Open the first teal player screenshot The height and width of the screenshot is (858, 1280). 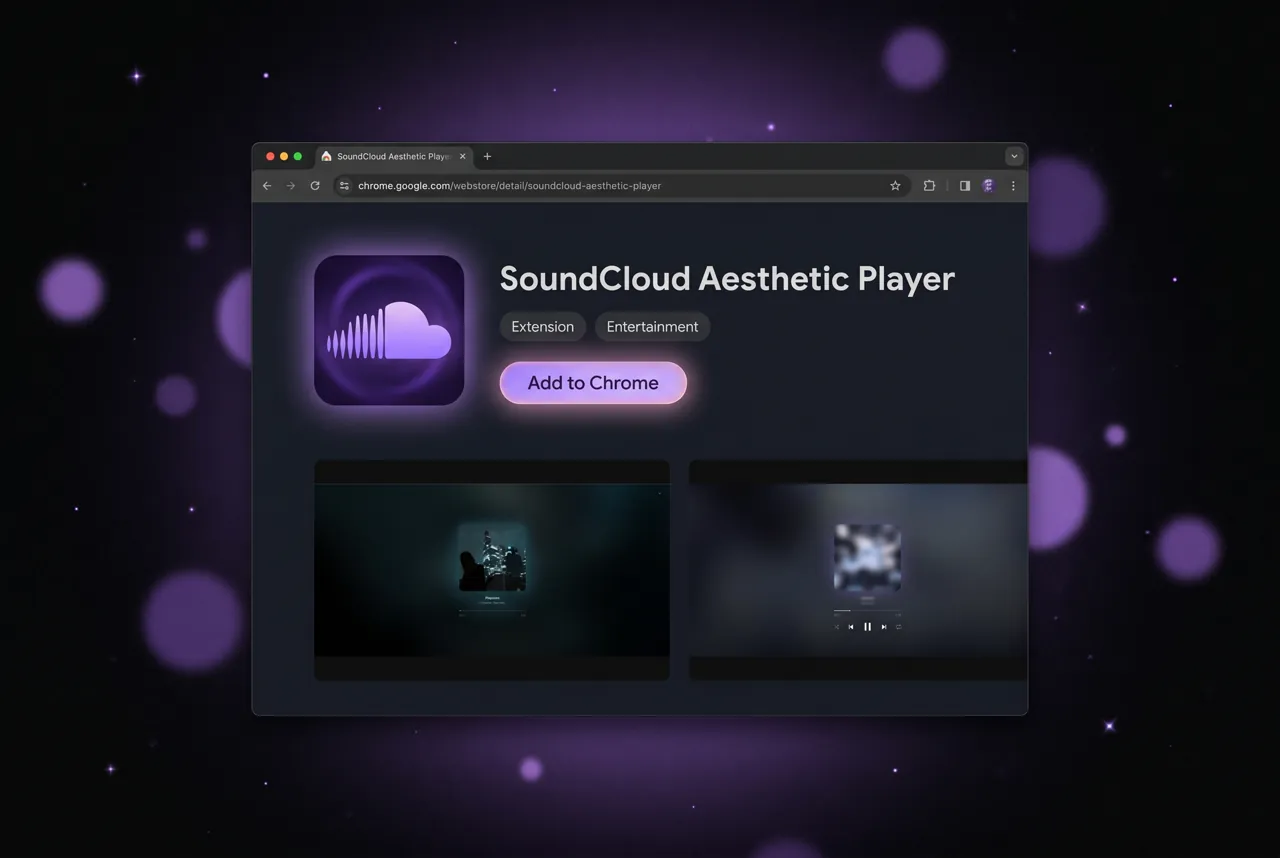click(492, 570)
